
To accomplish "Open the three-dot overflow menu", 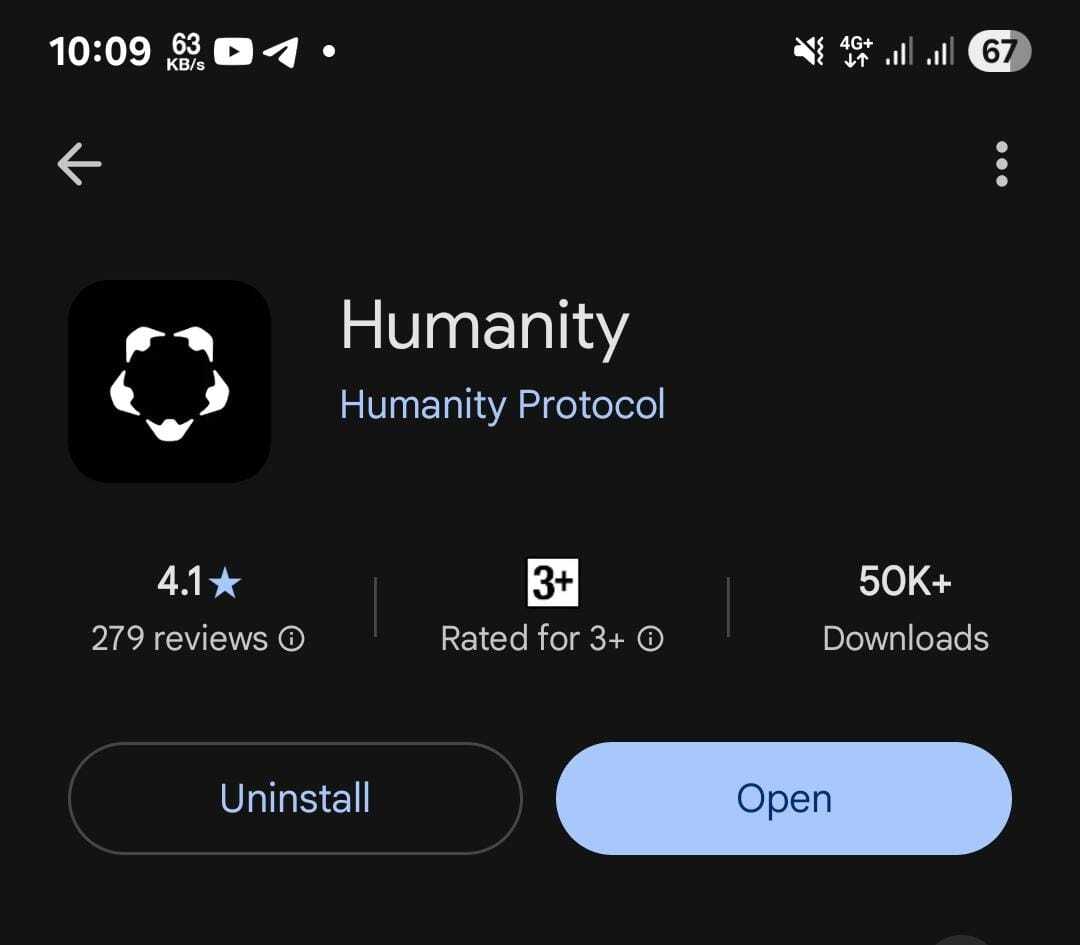I will [1001, 164].
